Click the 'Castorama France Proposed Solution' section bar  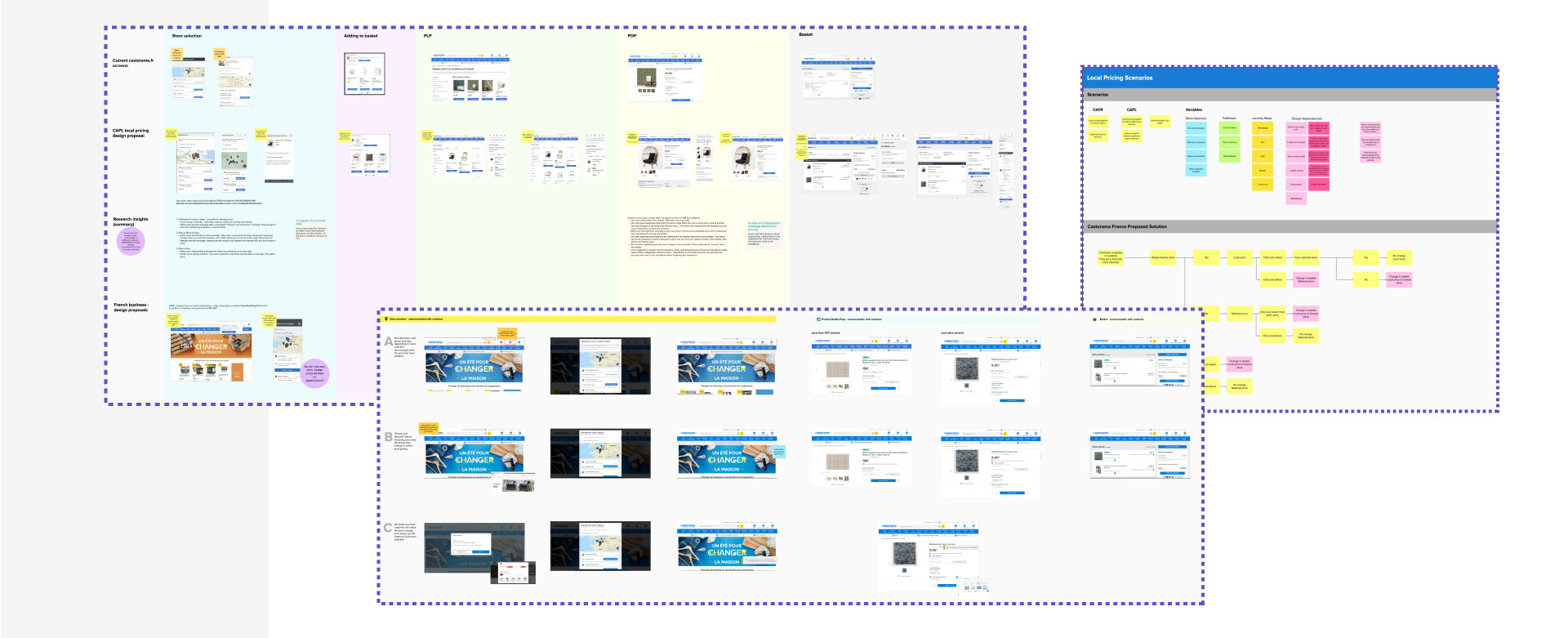(x=1290, y=226)
